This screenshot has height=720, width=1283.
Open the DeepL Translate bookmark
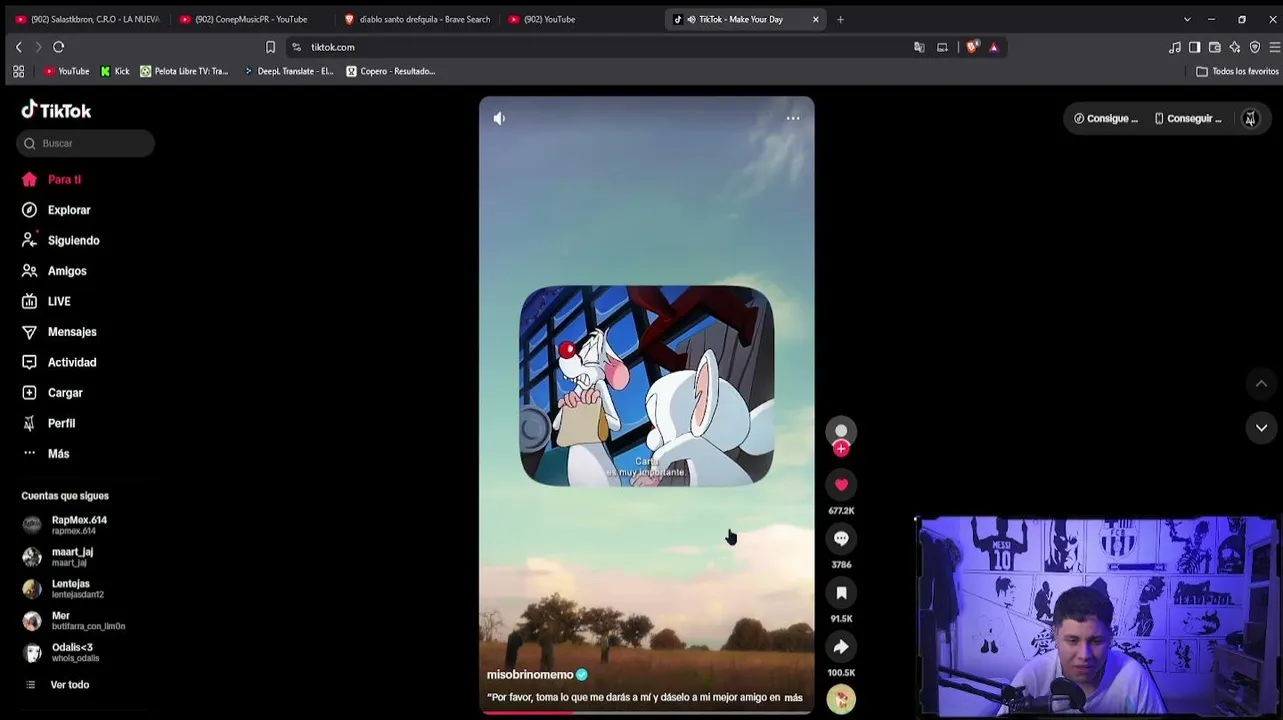click(289, 71)
